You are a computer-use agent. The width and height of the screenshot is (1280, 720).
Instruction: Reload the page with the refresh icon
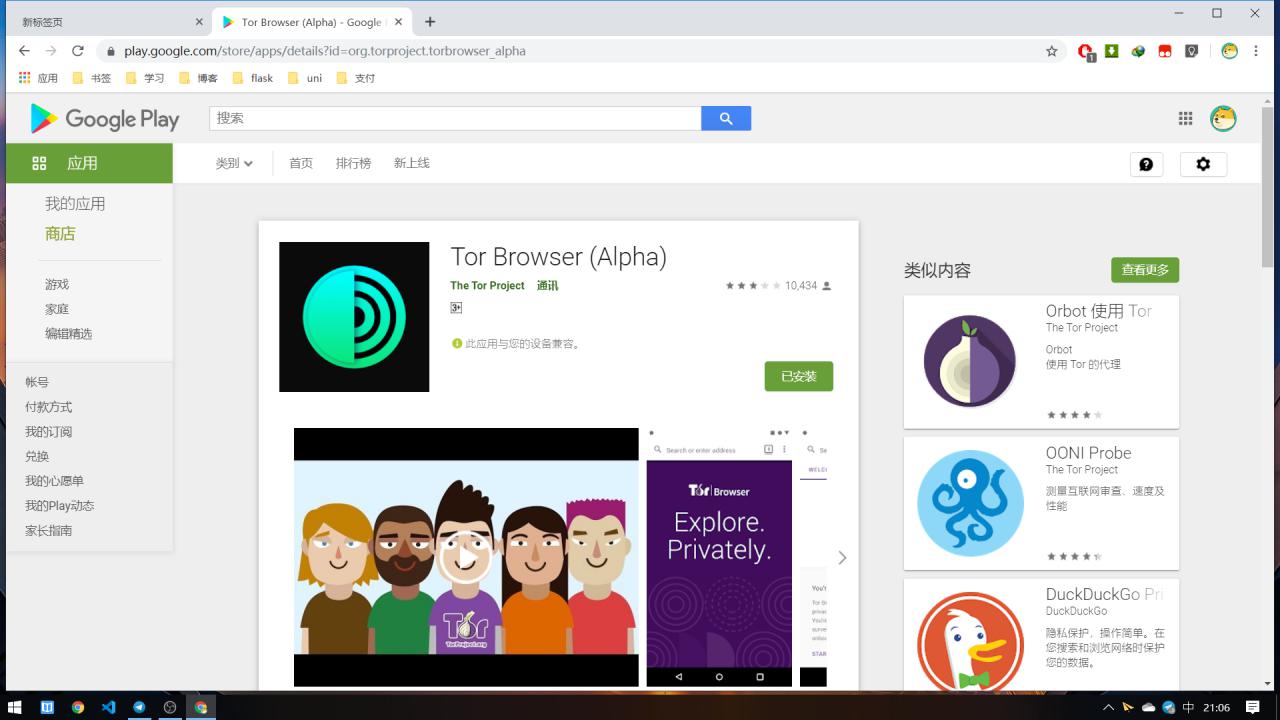(x=78, y=51)
